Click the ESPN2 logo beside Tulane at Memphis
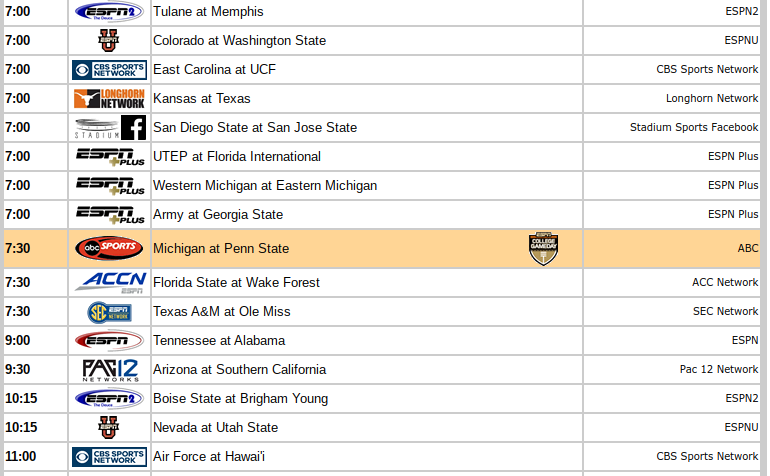The height and width of the screenshot is (476, 770). click(109, 12)
